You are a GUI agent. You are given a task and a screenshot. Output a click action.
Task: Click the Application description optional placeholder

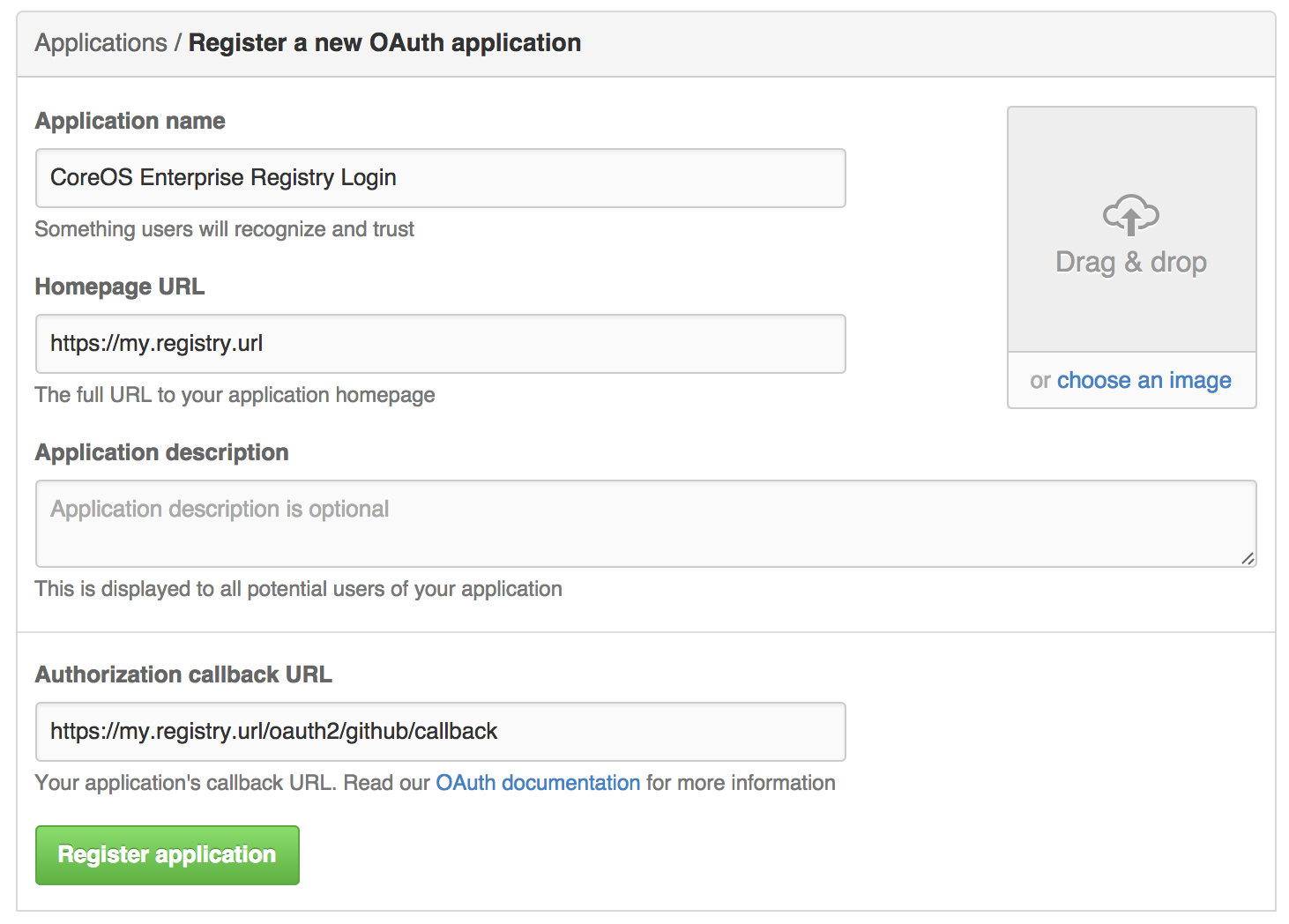[x=219, y=509]
